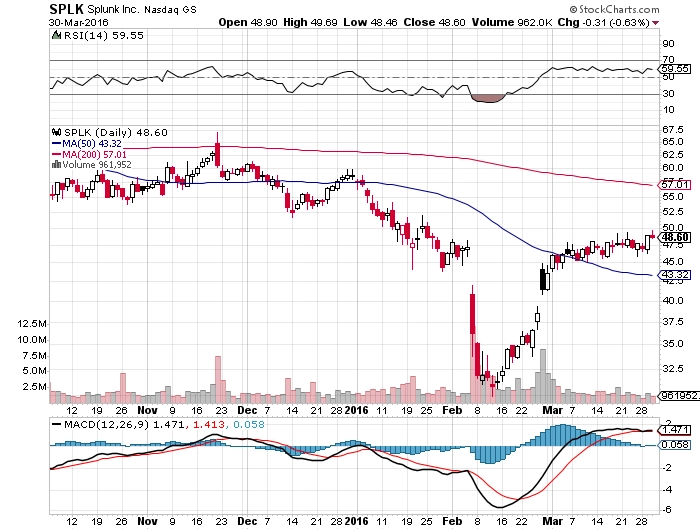Click the 90 RSI axis label
Screen dimensions: 700x530
tap(668, 44)
